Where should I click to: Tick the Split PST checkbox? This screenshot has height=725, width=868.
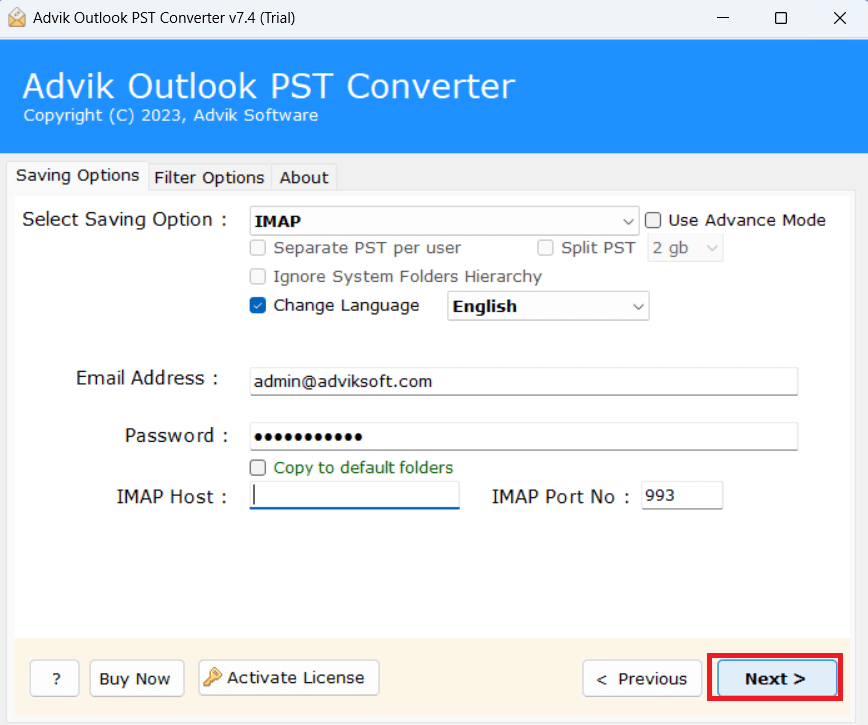[545, 247]
